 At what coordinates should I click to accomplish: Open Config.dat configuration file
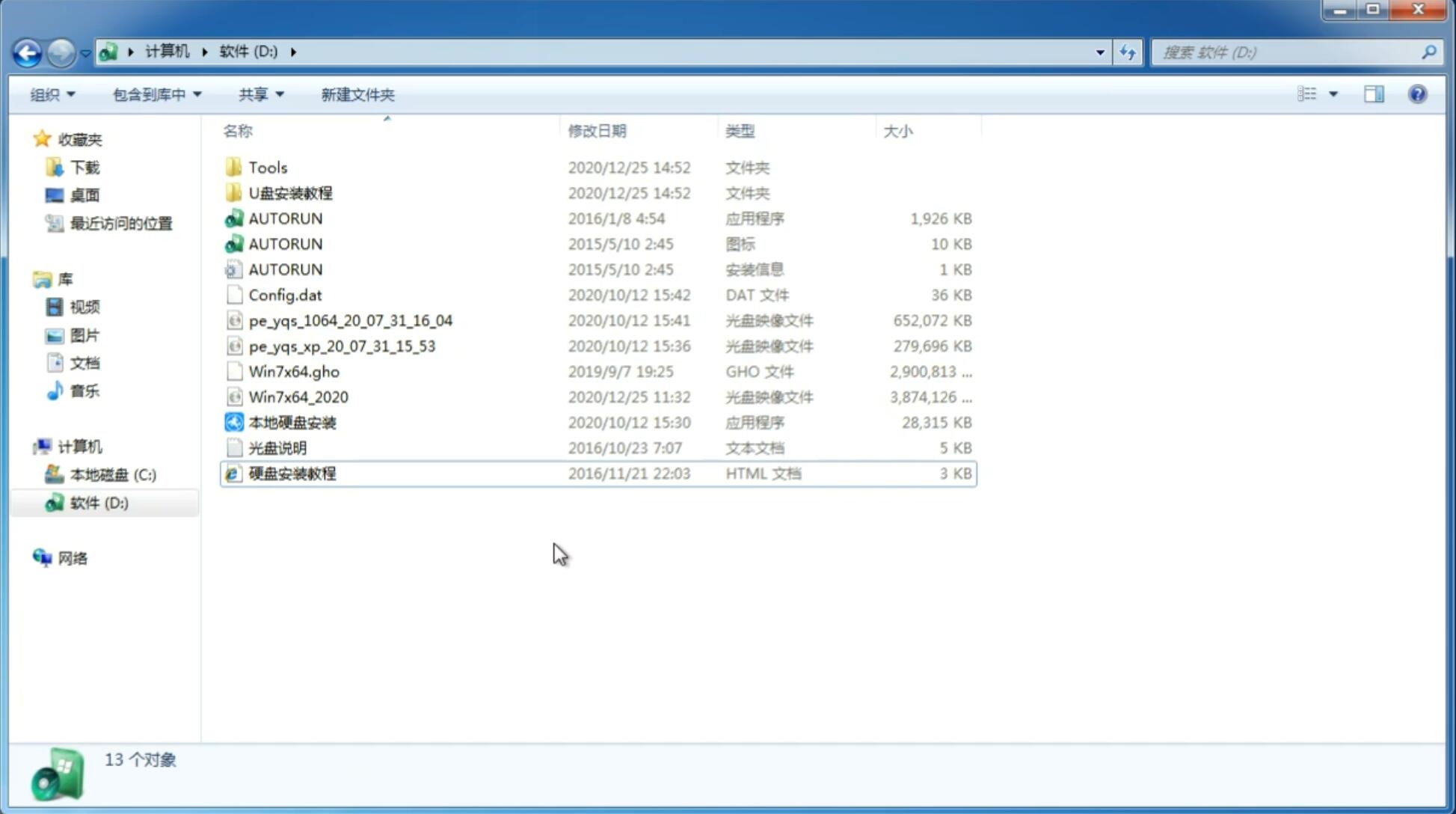click(284, 294)
